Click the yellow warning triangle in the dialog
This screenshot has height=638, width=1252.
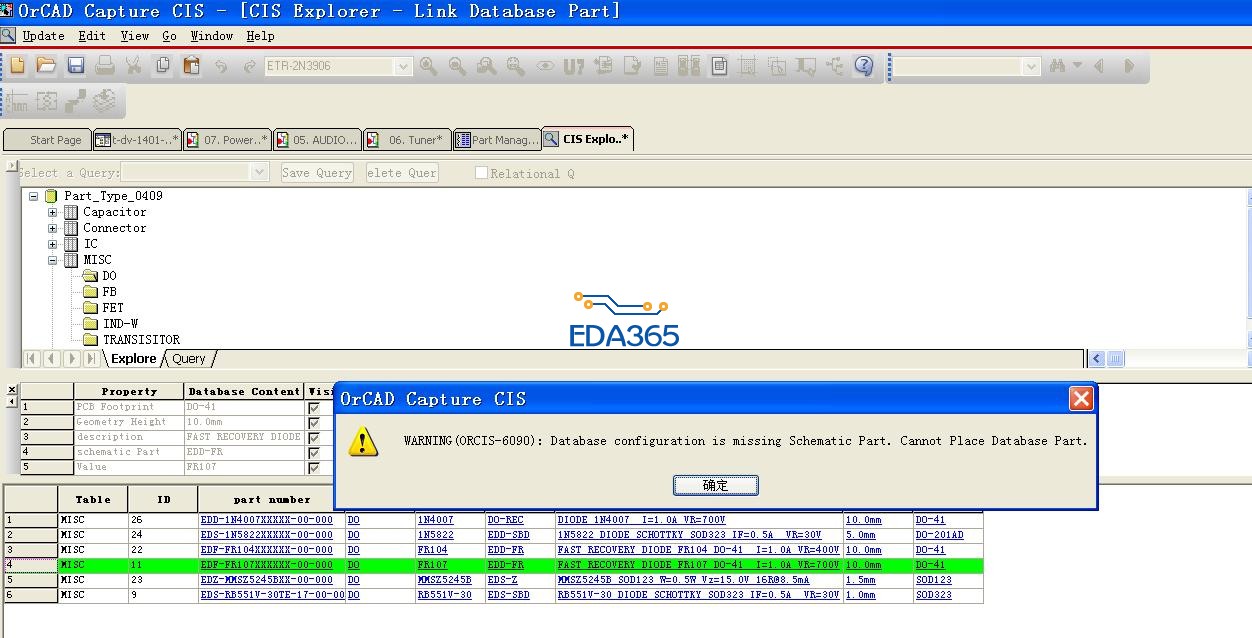tap(364, 441)
